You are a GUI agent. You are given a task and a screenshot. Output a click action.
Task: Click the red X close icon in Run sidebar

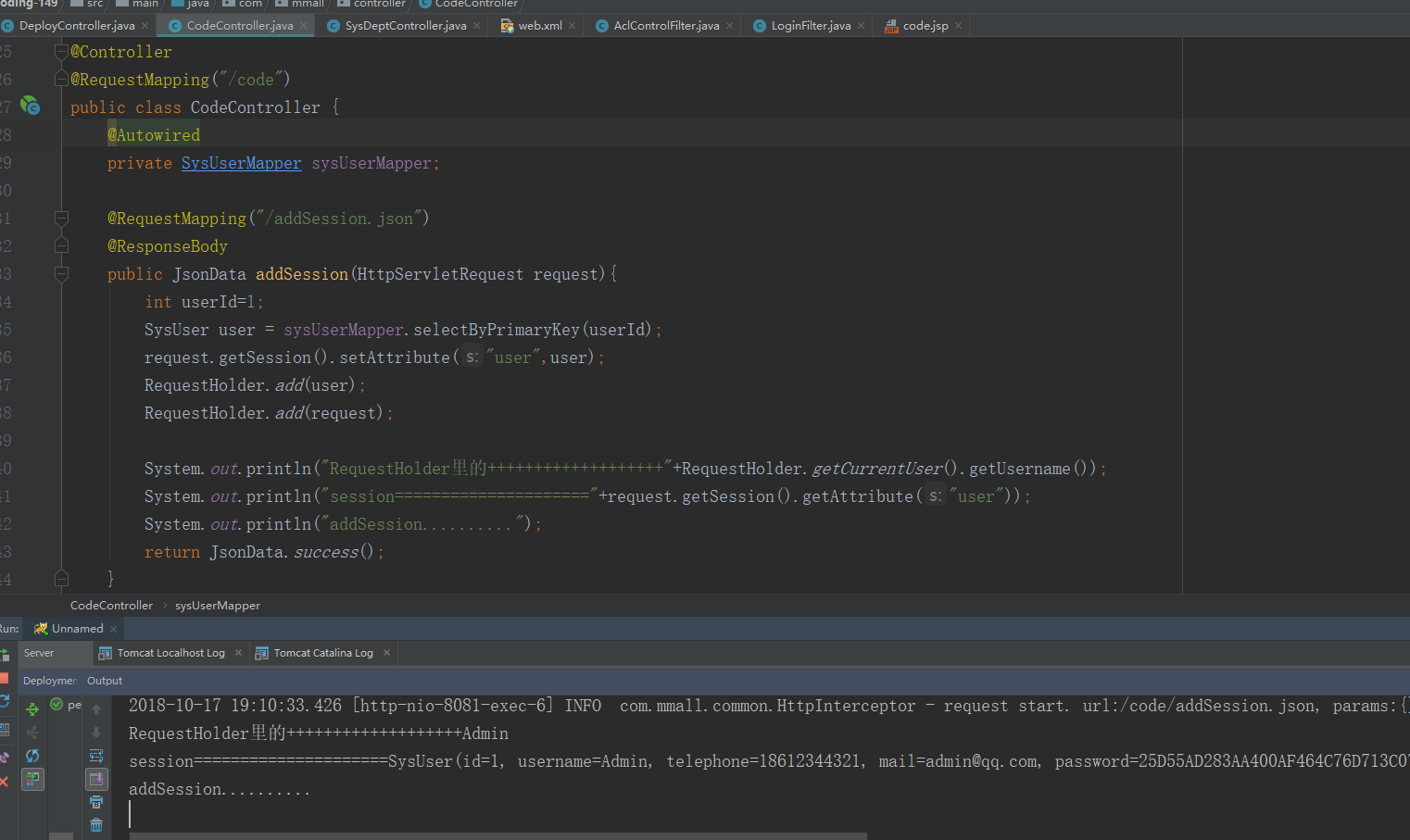(x=4, y=782)
